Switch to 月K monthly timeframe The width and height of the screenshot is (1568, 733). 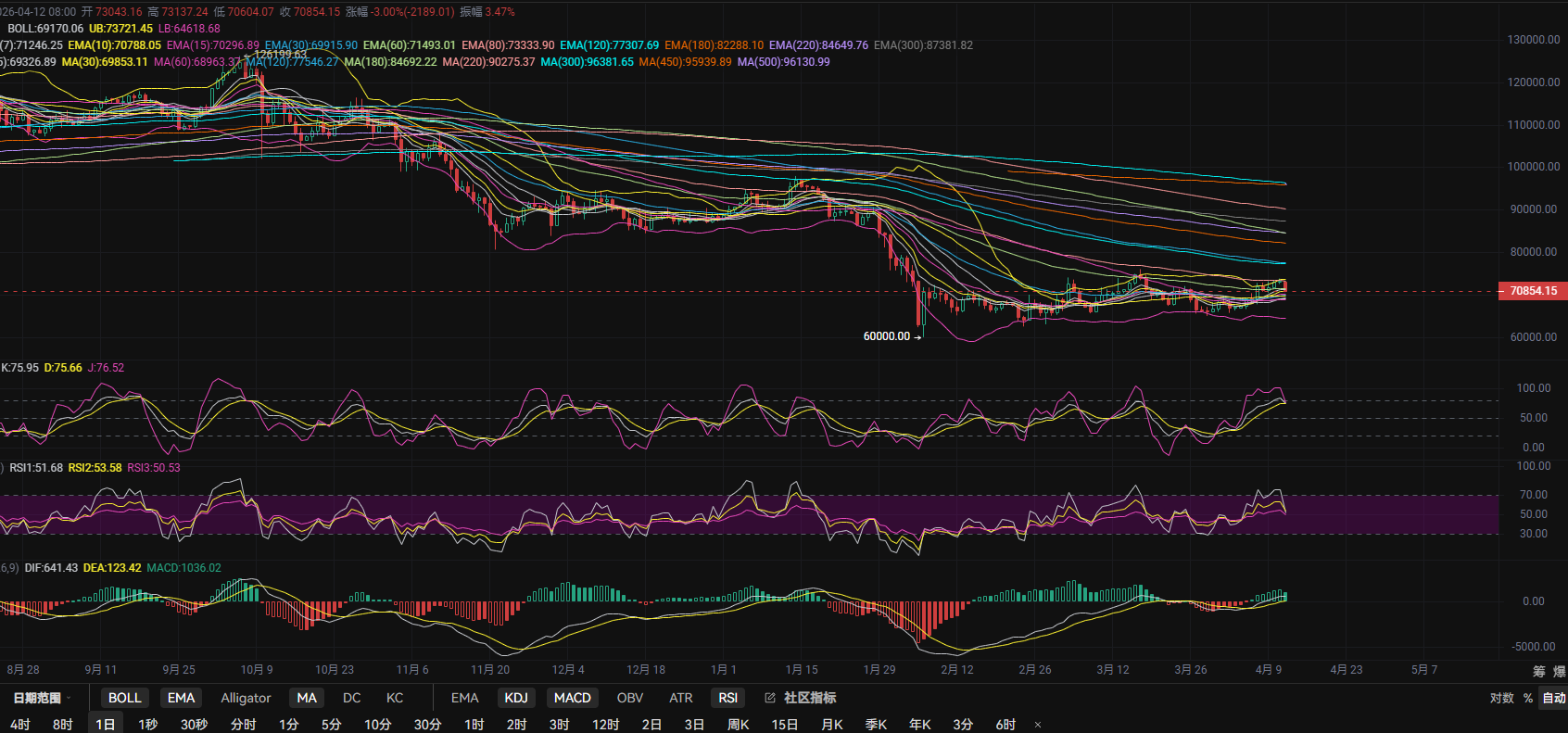click(832, 725)
